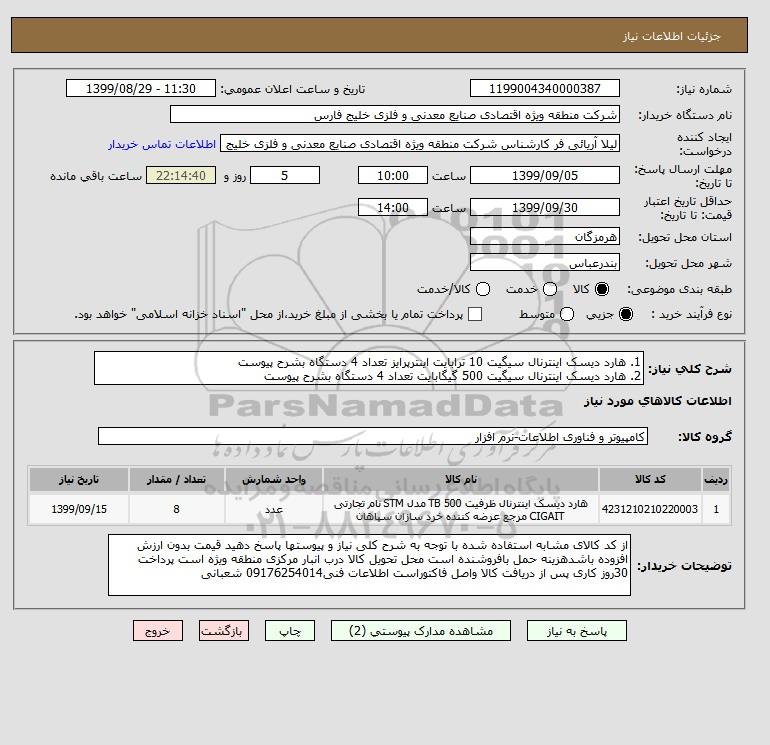Click the ردیف column header
The width and height of the screenshot is (770, 745).
click(x=716, y=479)
